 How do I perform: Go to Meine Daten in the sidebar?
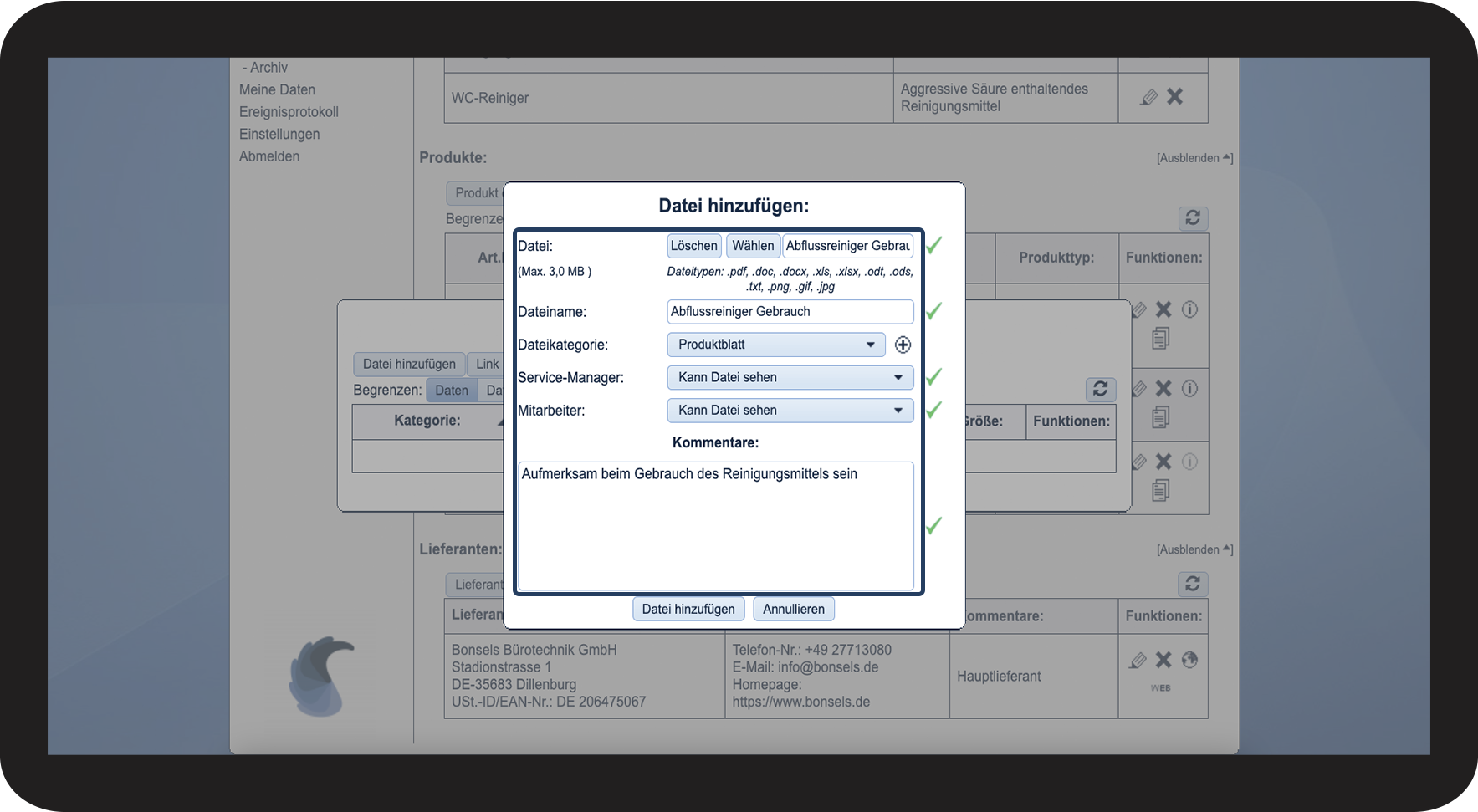(277, 89)
